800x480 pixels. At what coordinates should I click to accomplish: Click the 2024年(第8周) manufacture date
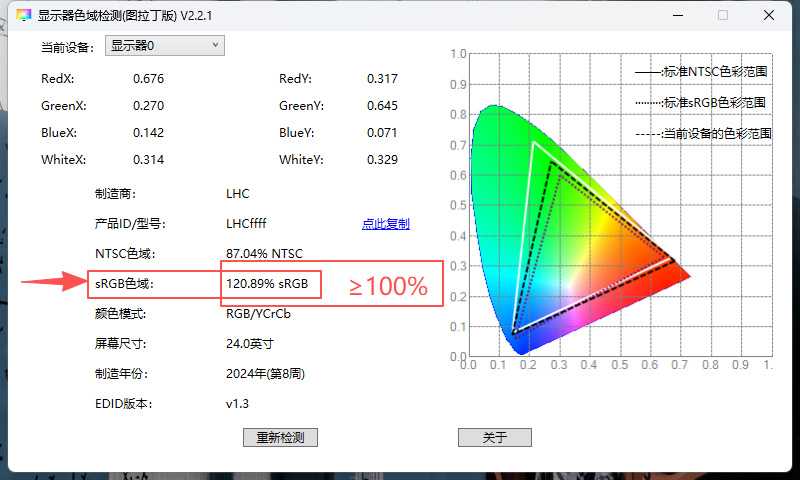click(265, 374)
